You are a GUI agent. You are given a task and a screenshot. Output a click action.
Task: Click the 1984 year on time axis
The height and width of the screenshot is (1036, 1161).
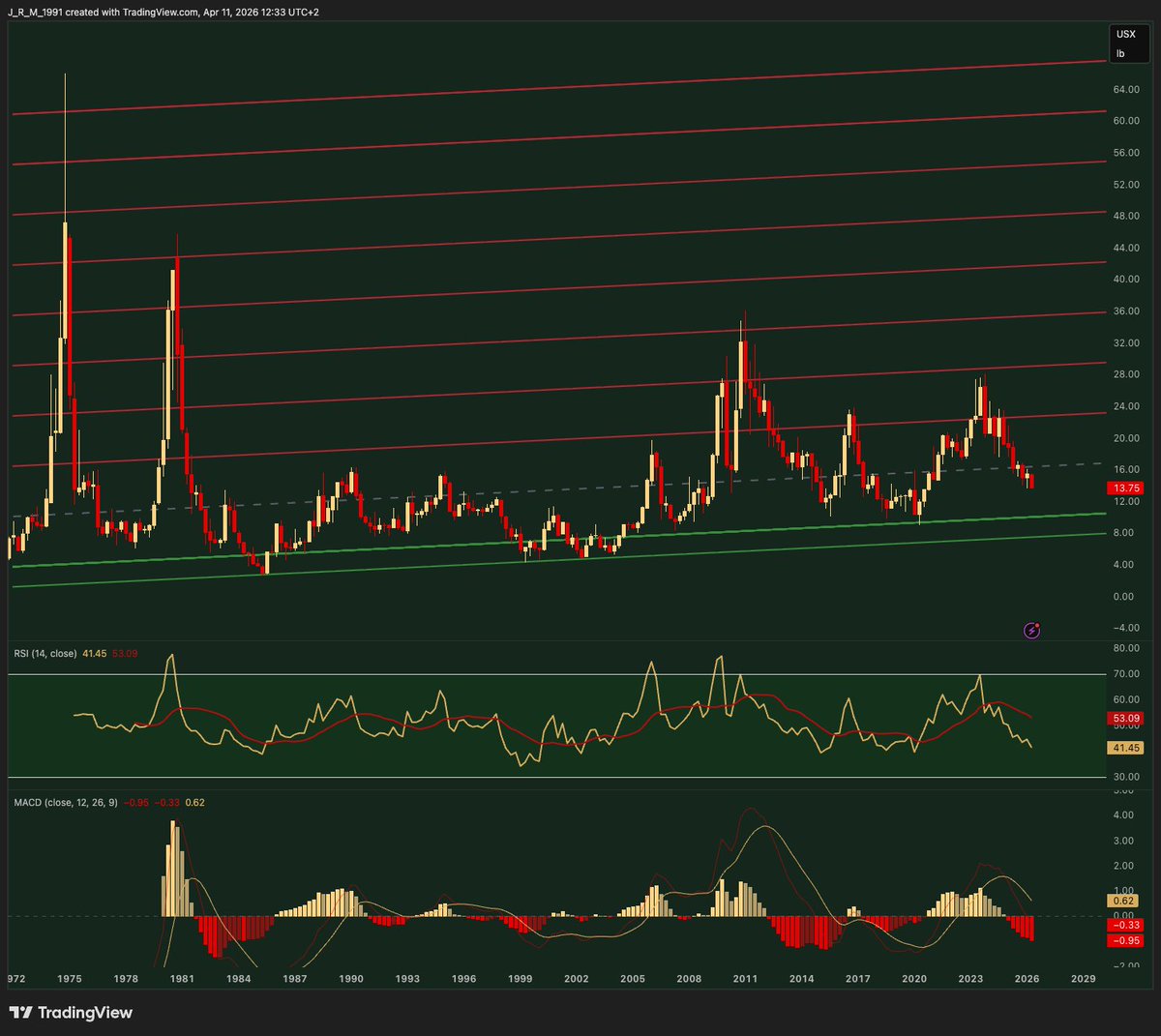click(x=238, y=979)
